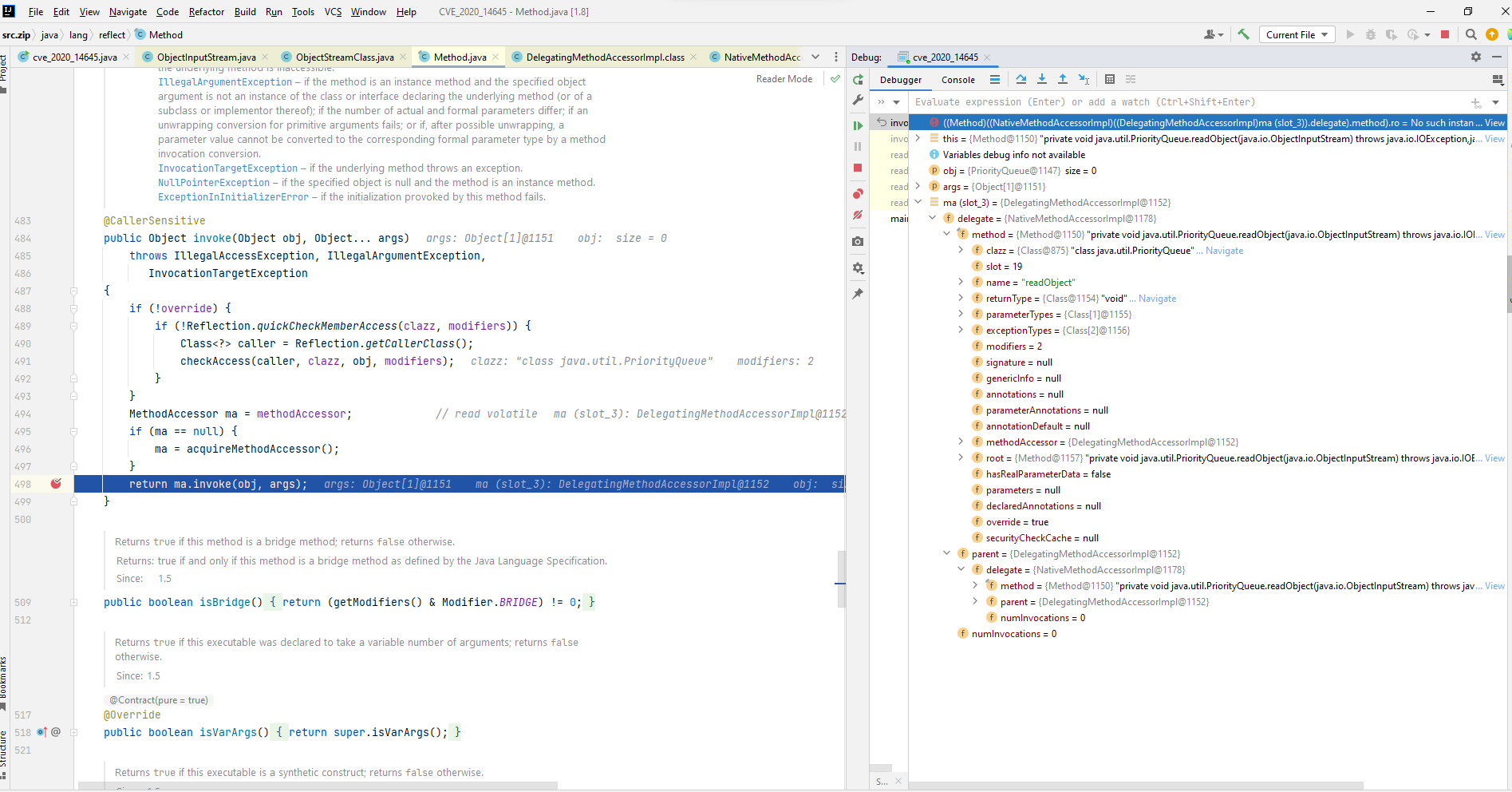Toggle the green inspection checkmark widget
The width and height of the screenshot is (1512, 792).
tap(835, 79)
